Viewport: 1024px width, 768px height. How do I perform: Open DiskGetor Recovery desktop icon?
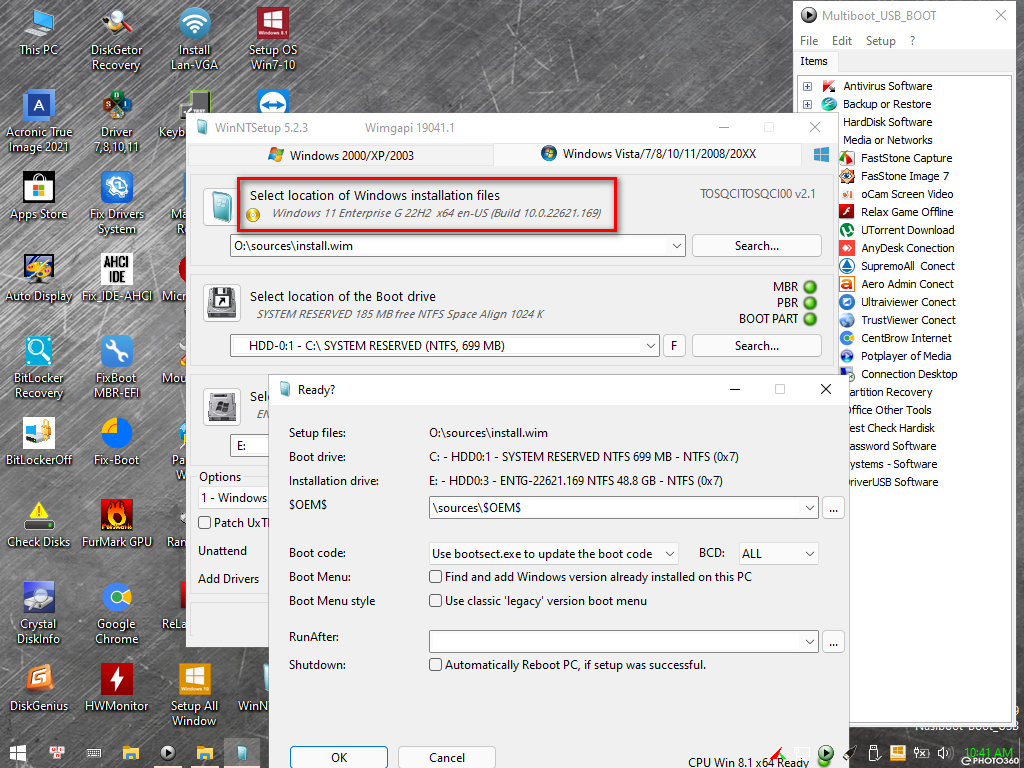point(116,39)
